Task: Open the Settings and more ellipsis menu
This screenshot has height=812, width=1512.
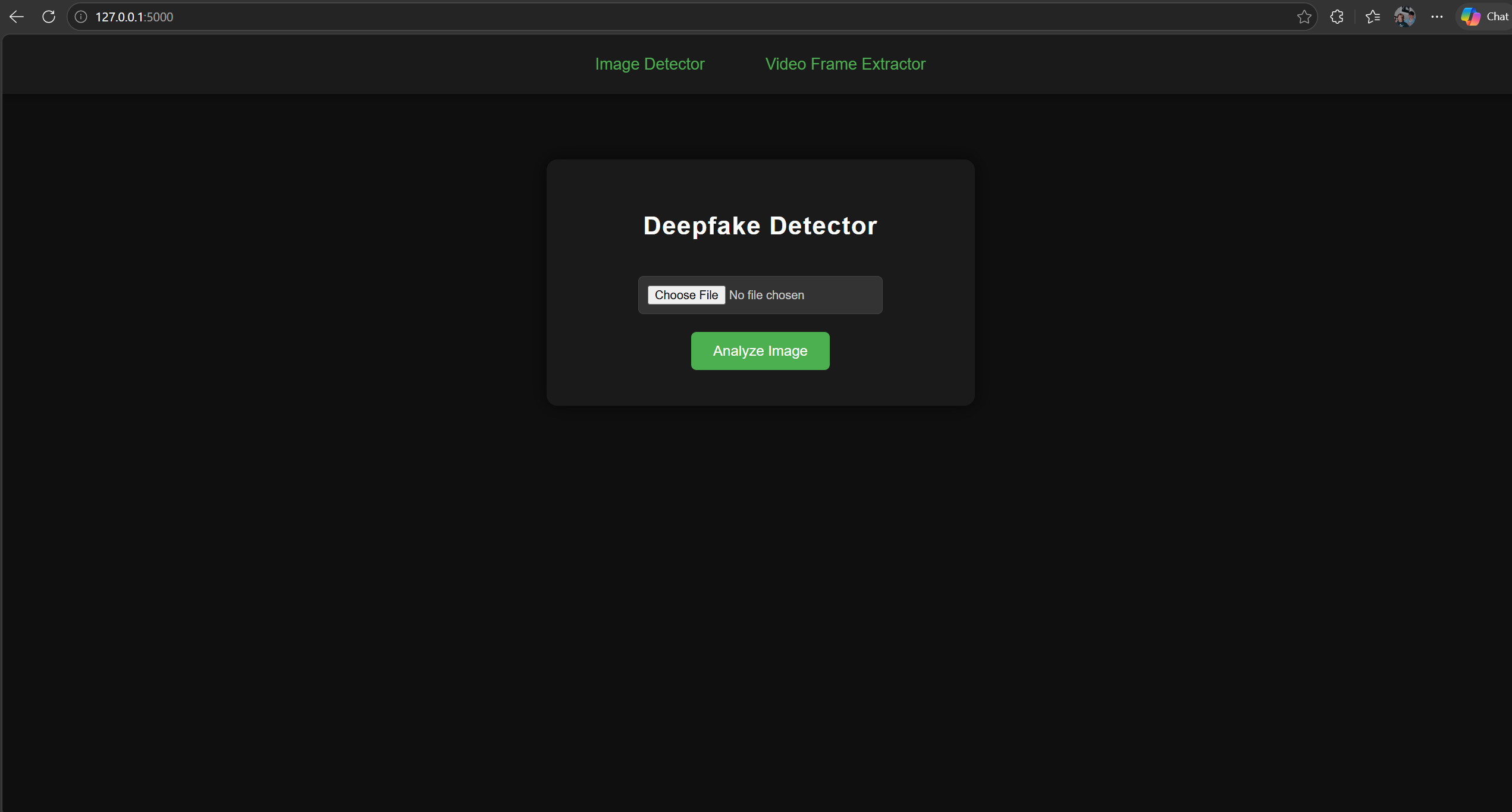Action: [x=1437, y=16]
